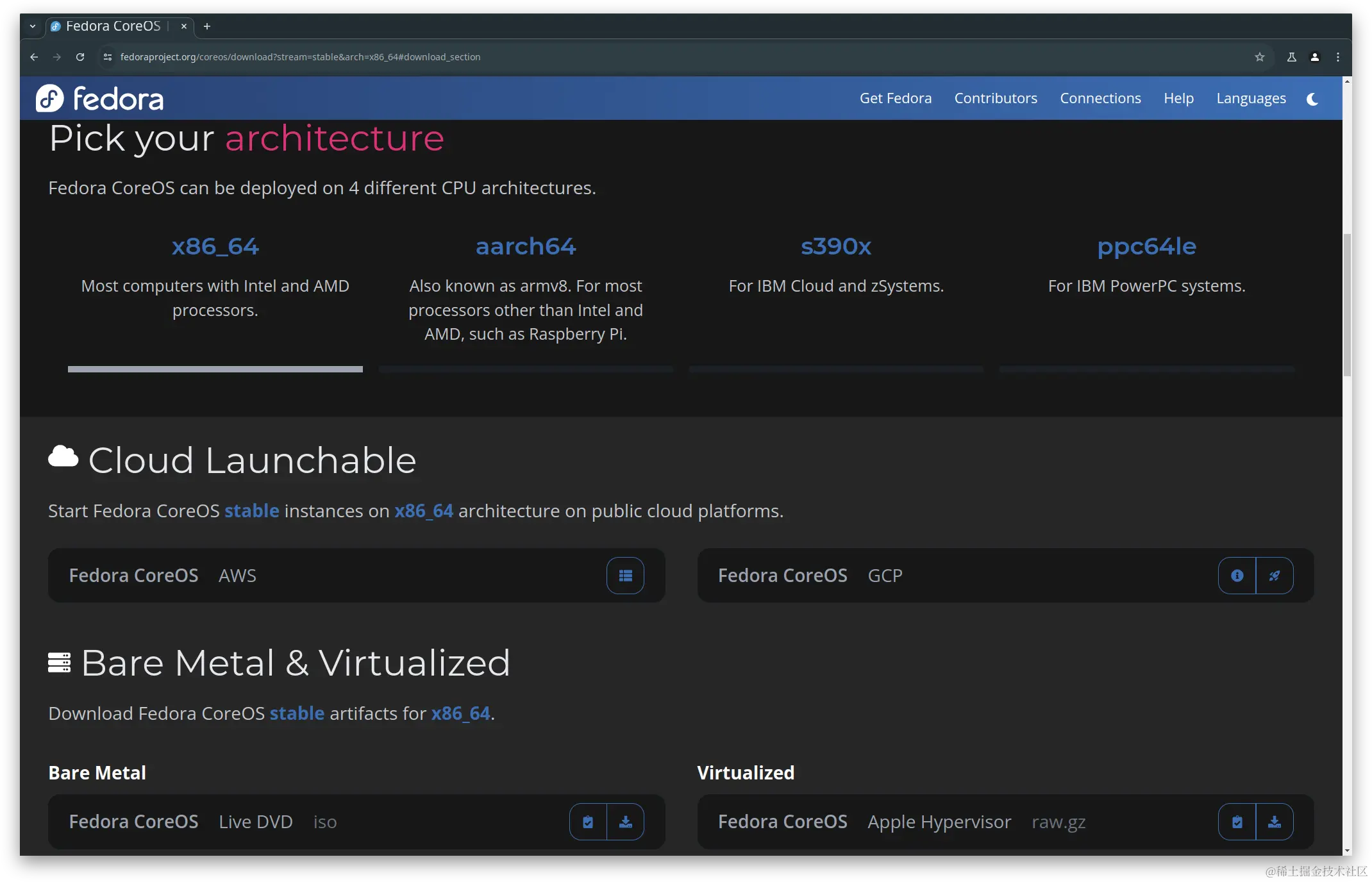Open the AWS region list icon button
Image resolution: width=1372 pixels, height=882 pixels.
click(x=625, y=576)
